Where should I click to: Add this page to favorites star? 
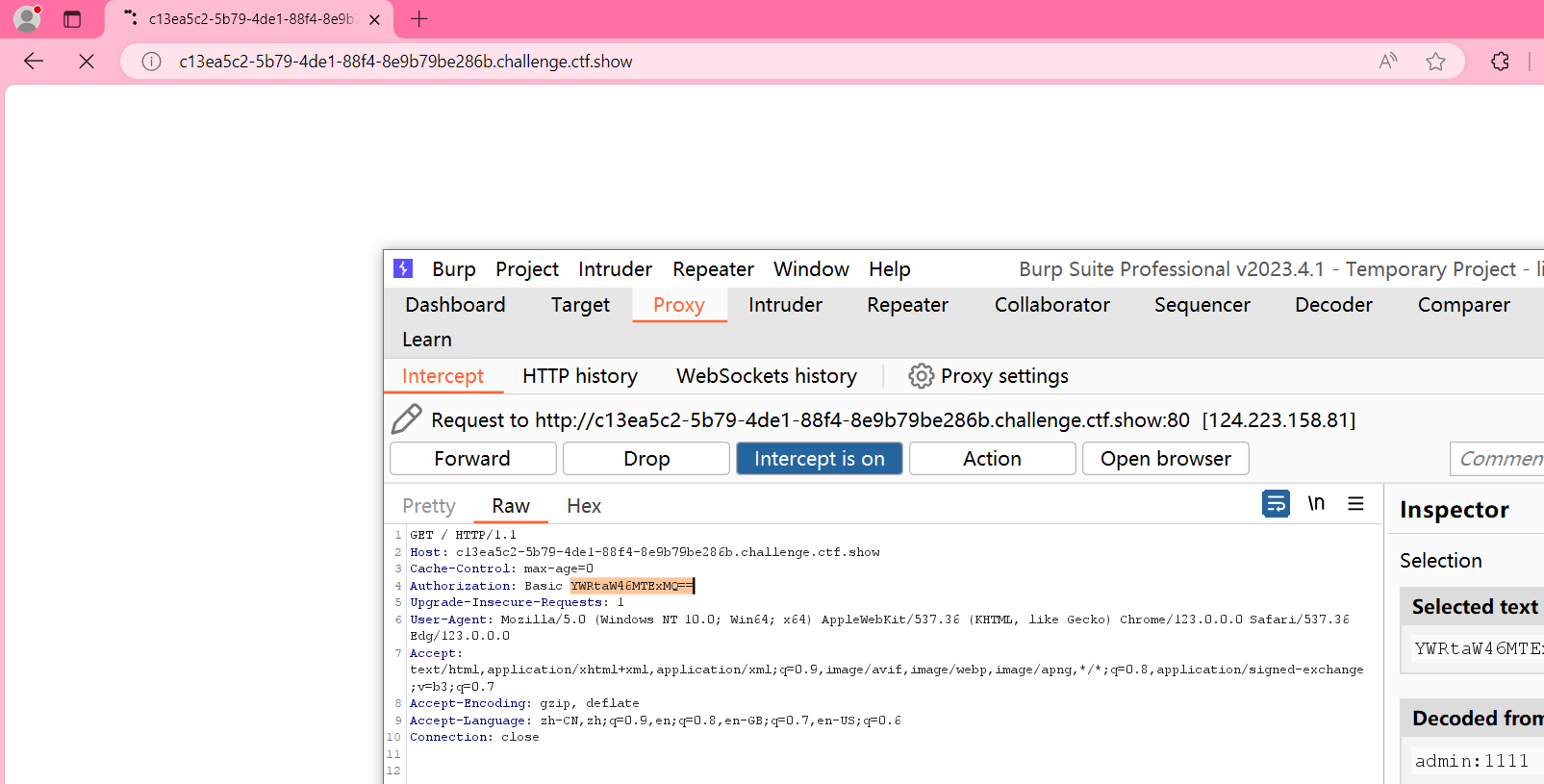coord(1435,62)
